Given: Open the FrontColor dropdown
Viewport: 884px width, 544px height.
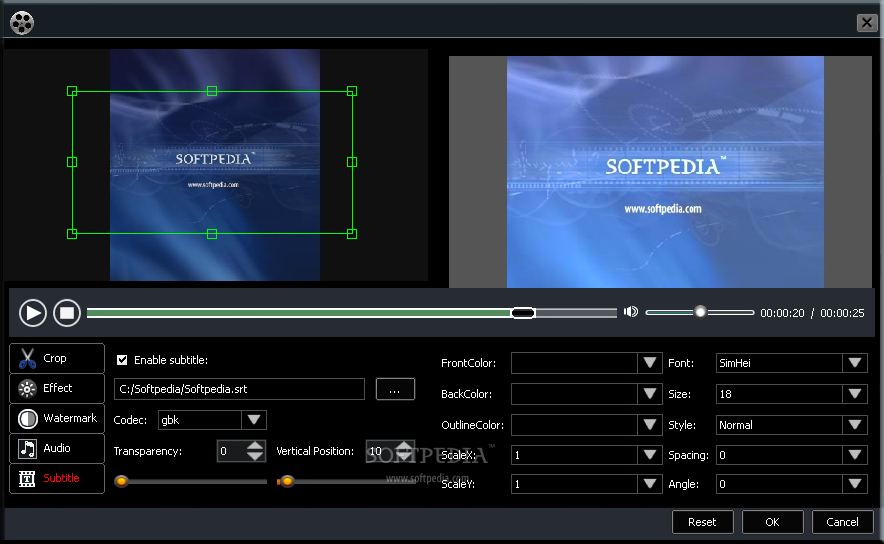Looking at the screenshot, I should tap(649, 363).
